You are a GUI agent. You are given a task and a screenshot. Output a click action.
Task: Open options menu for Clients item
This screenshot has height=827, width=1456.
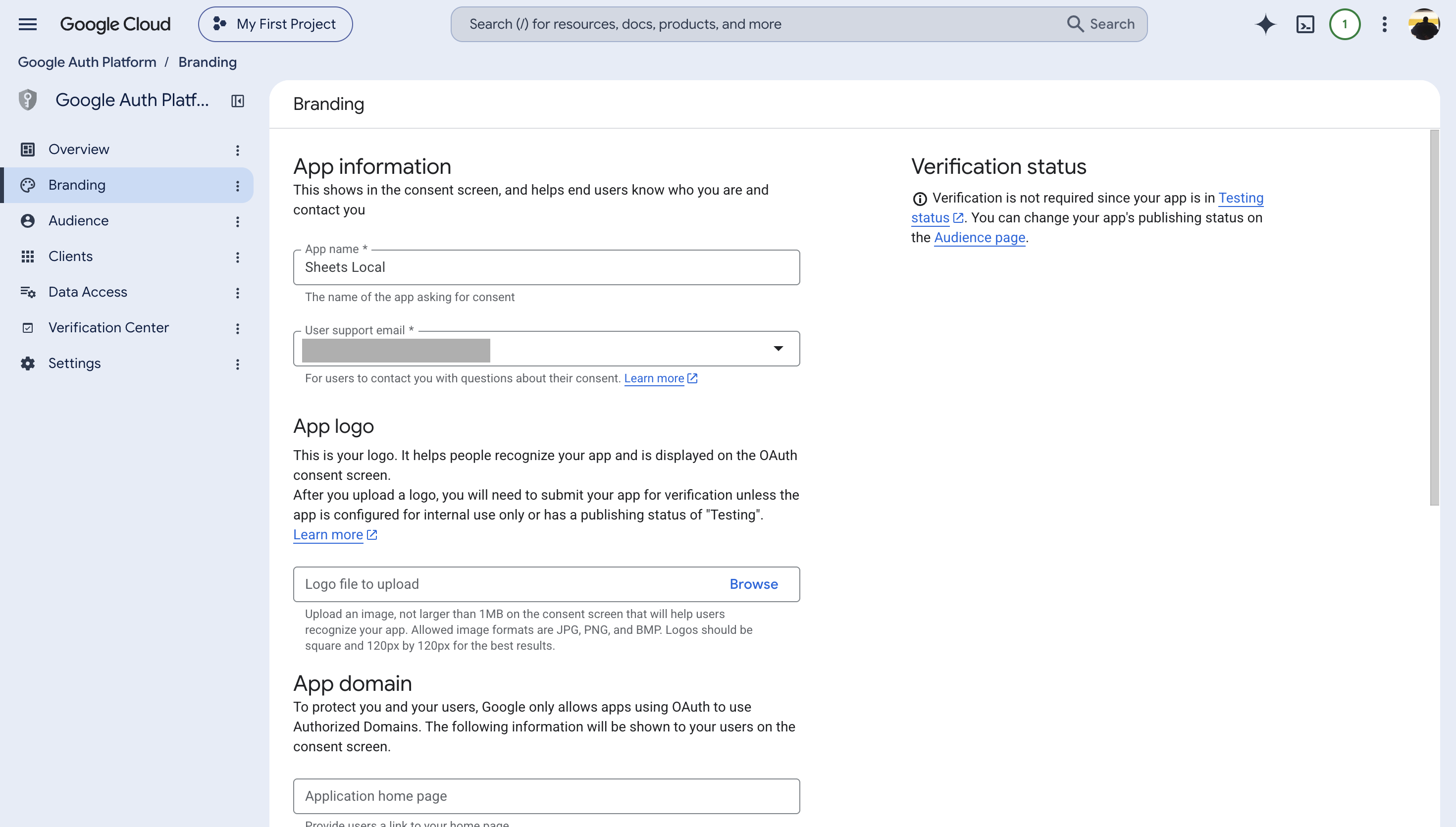click(x=237, y=258)
